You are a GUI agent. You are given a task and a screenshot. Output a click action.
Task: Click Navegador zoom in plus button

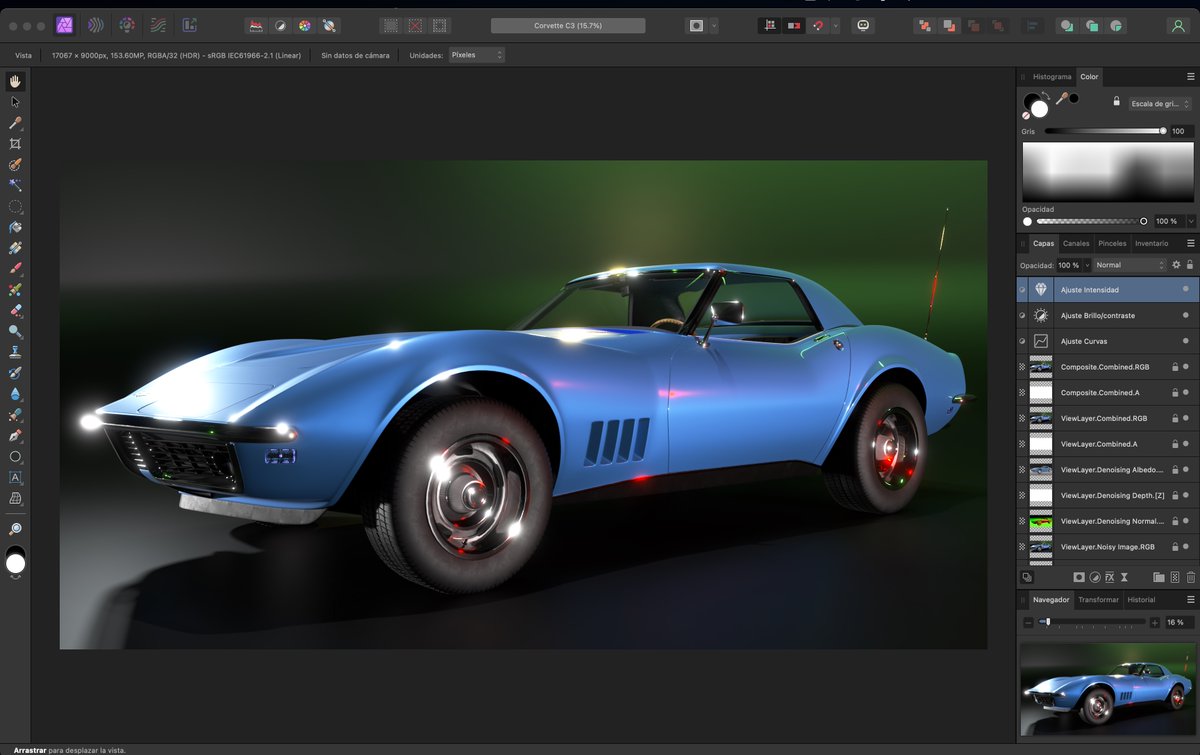click(1155, 622)
